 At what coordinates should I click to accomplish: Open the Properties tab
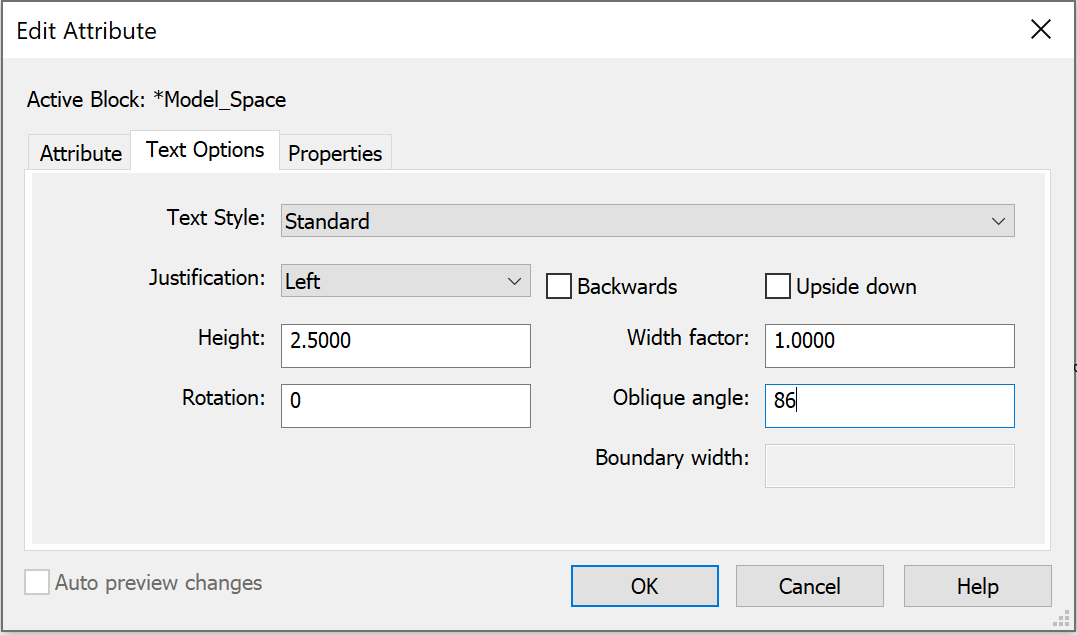(x=335, y=153)
